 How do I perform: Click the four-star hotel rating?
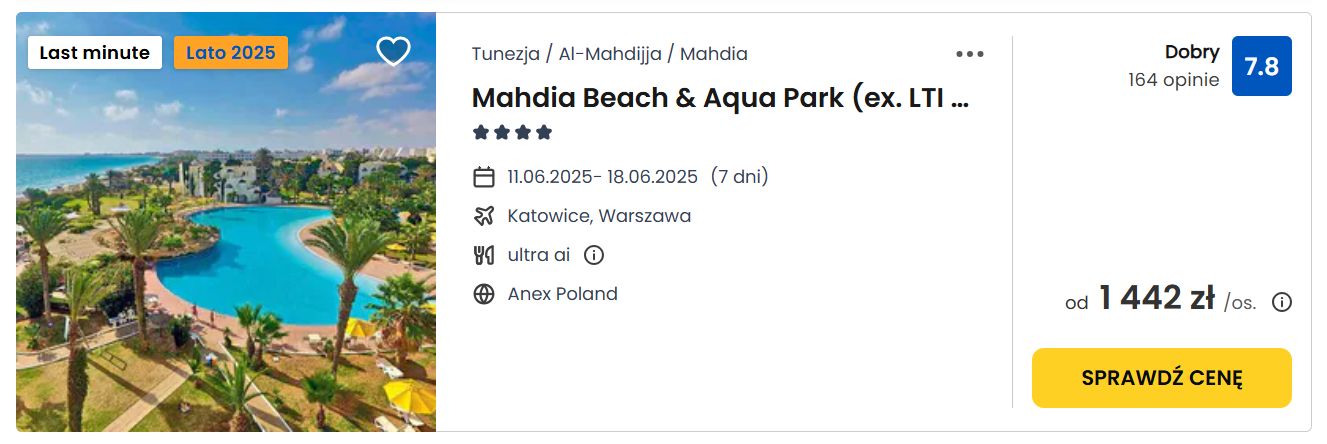[x=512, y=132]
